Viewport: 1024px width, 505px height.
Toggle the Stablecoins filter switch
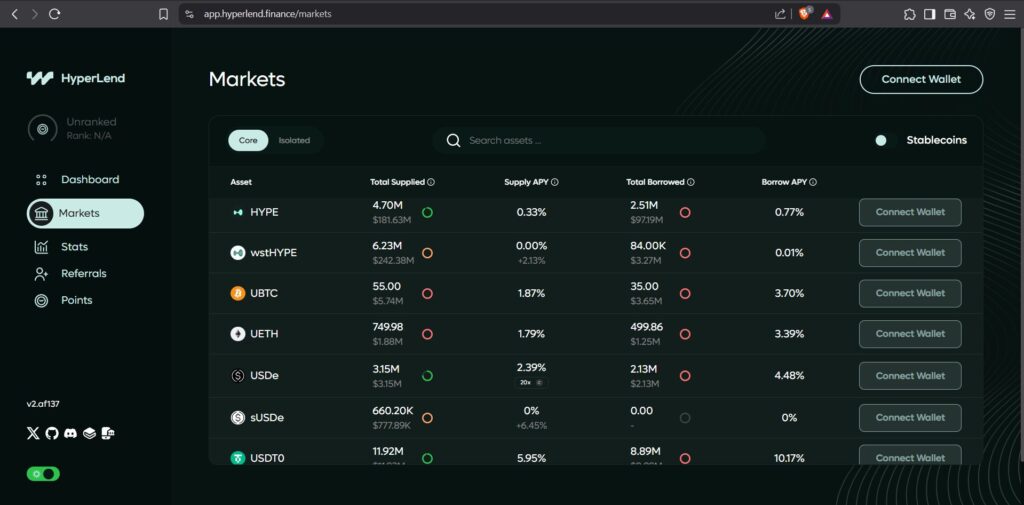(x=886, y=140)
